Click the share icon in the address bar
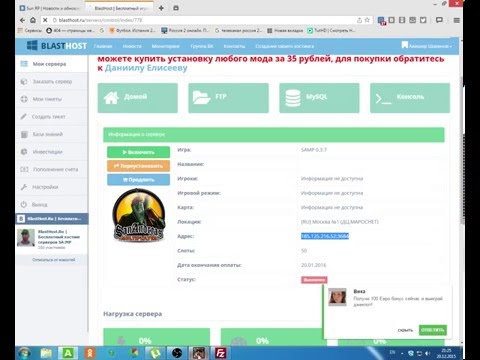 click(359, 20)
